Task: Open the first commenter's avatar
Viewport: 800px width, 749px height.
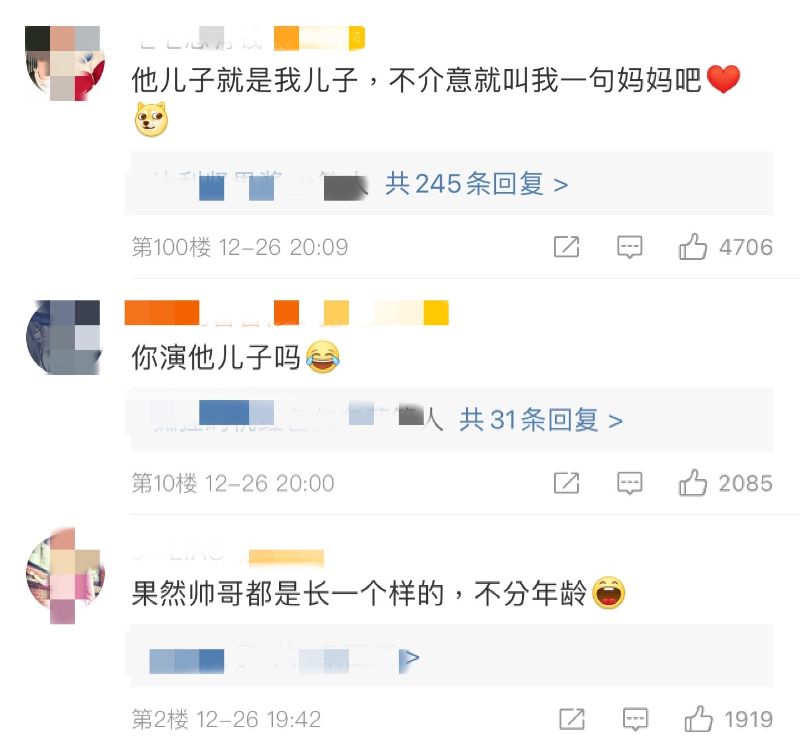Action: pyautogui.click(x=65, y=63)
